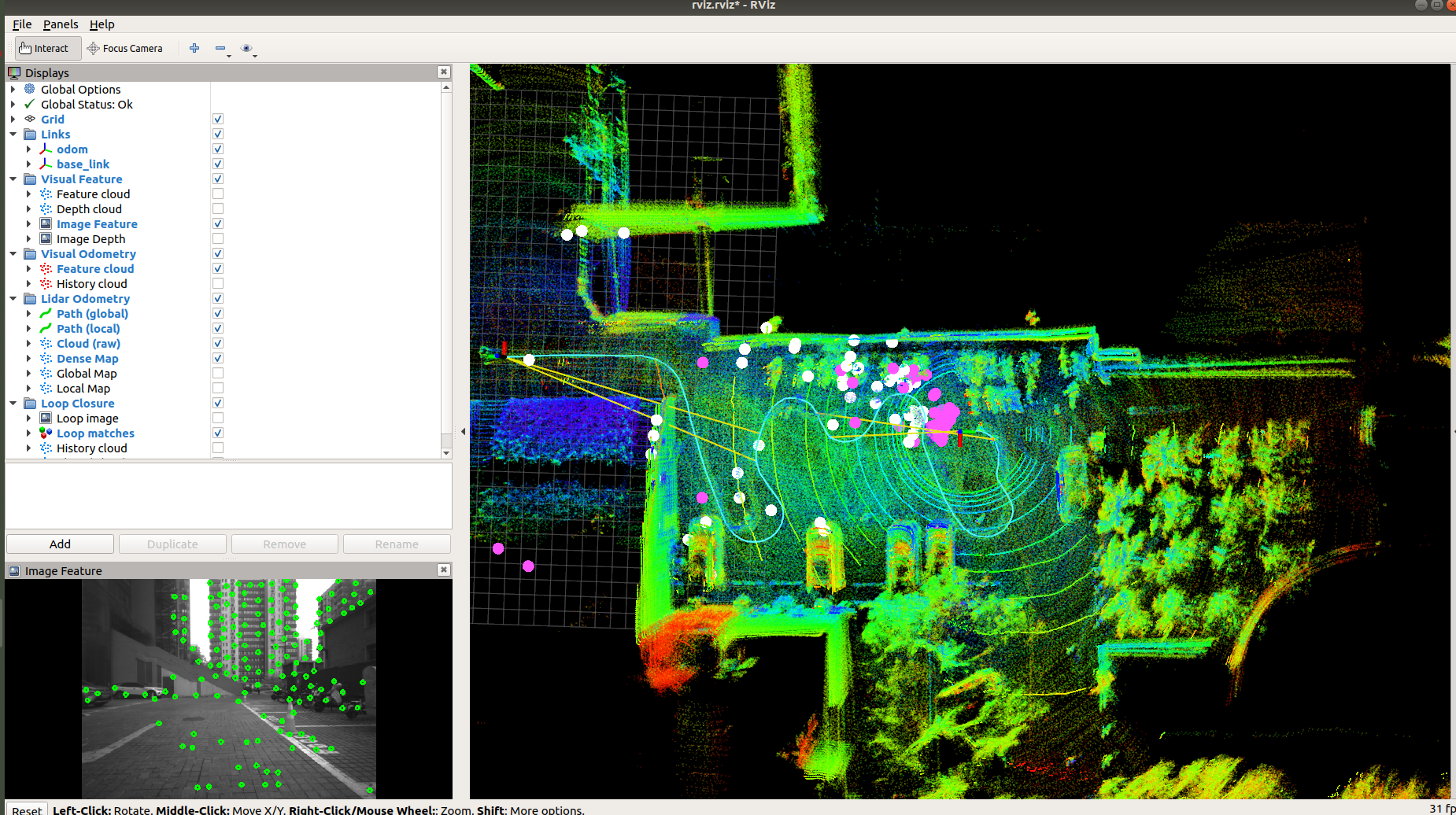Click the Displays list scroll-down arrow
Viewport: 1456px width, 815px height.
[x=446, y=452]
